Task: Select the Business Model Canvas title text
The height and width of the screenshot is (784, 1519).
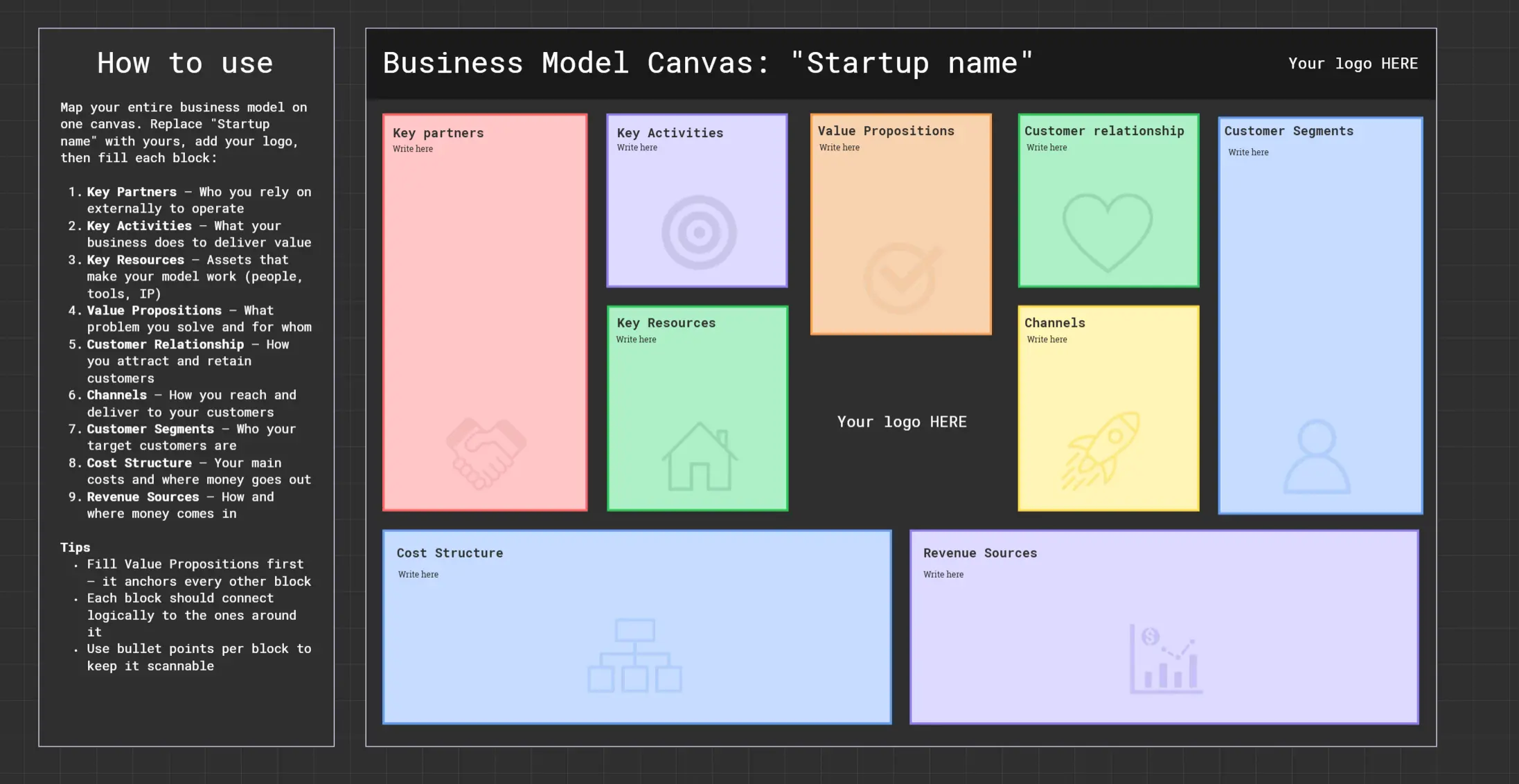Action: 708,63
